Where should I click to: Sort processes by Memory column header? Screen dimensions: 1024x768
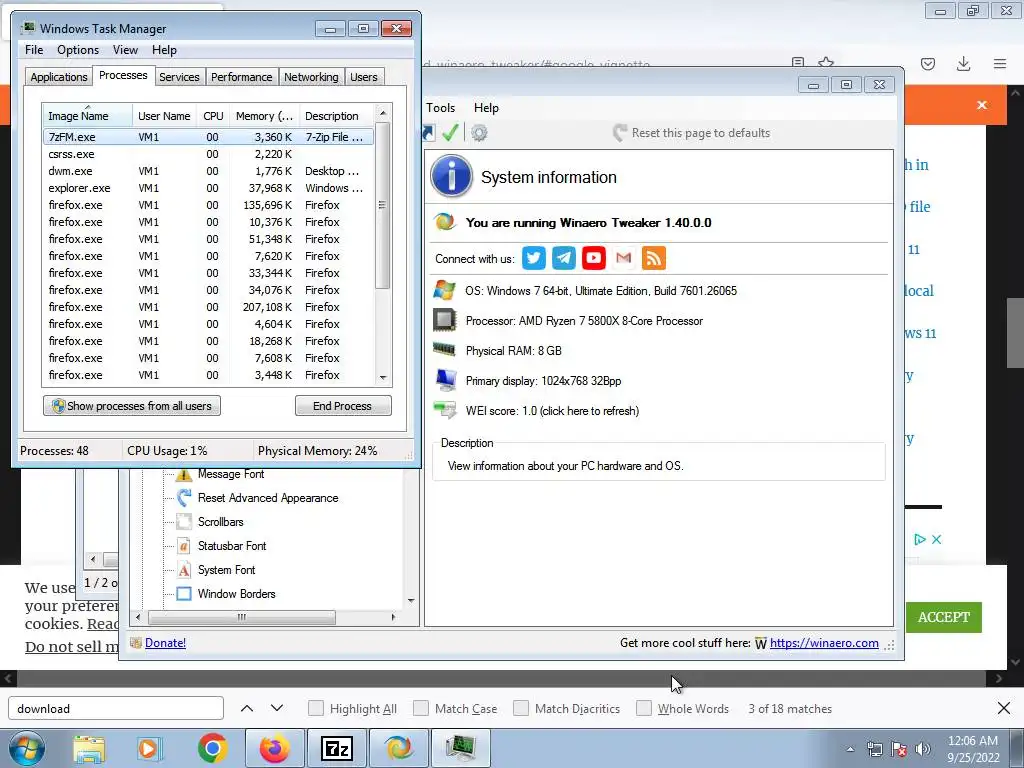(x=264, y=116)
